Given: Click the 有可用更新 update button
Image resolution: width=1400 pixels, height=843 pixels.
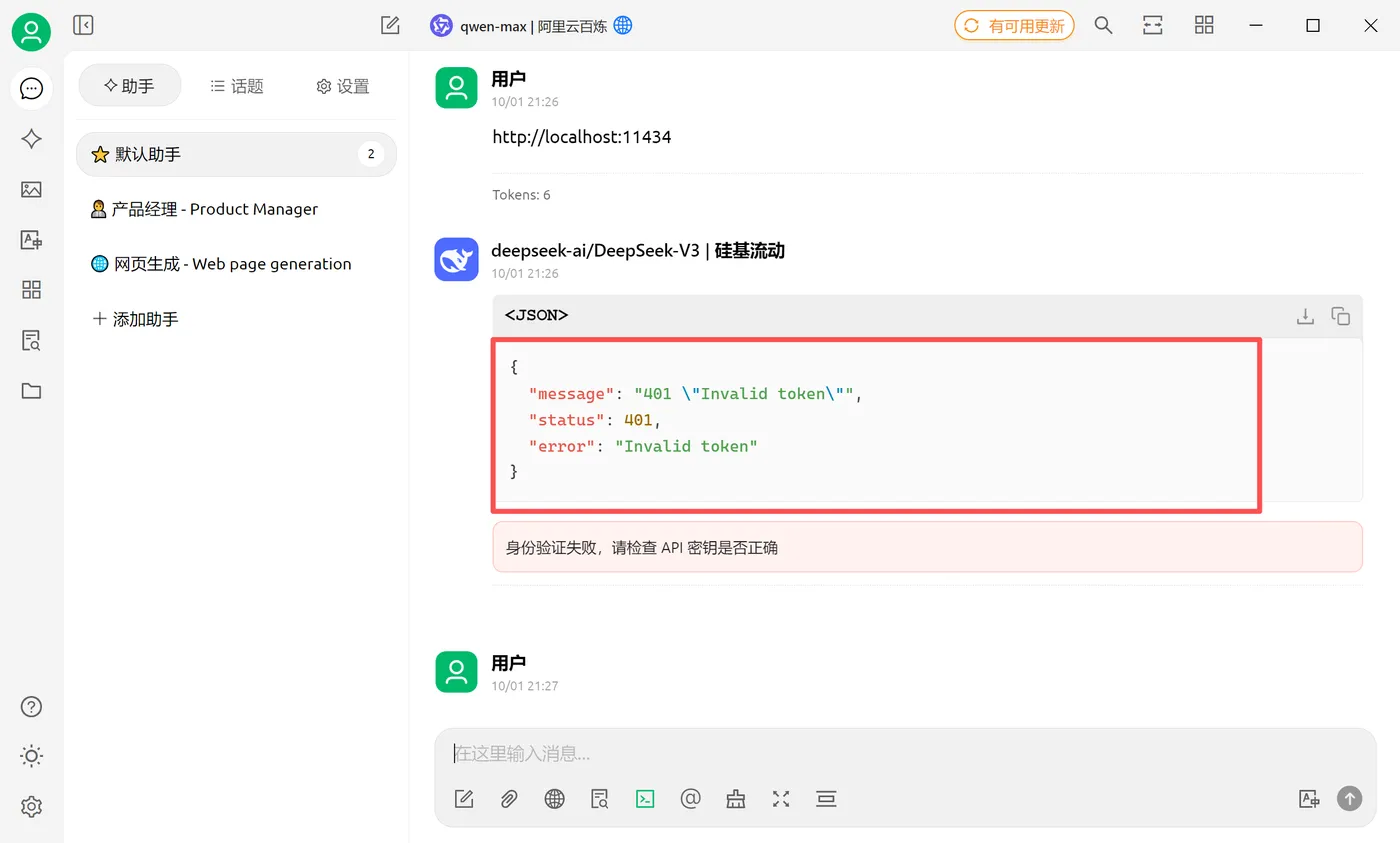Looking at the screenshot, I should tap(1014, 25).
